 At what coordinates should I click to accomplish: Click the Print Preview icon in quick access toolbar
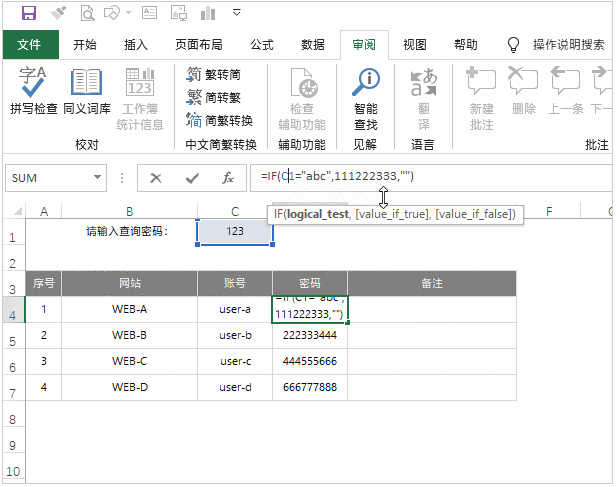click(87, 13)
